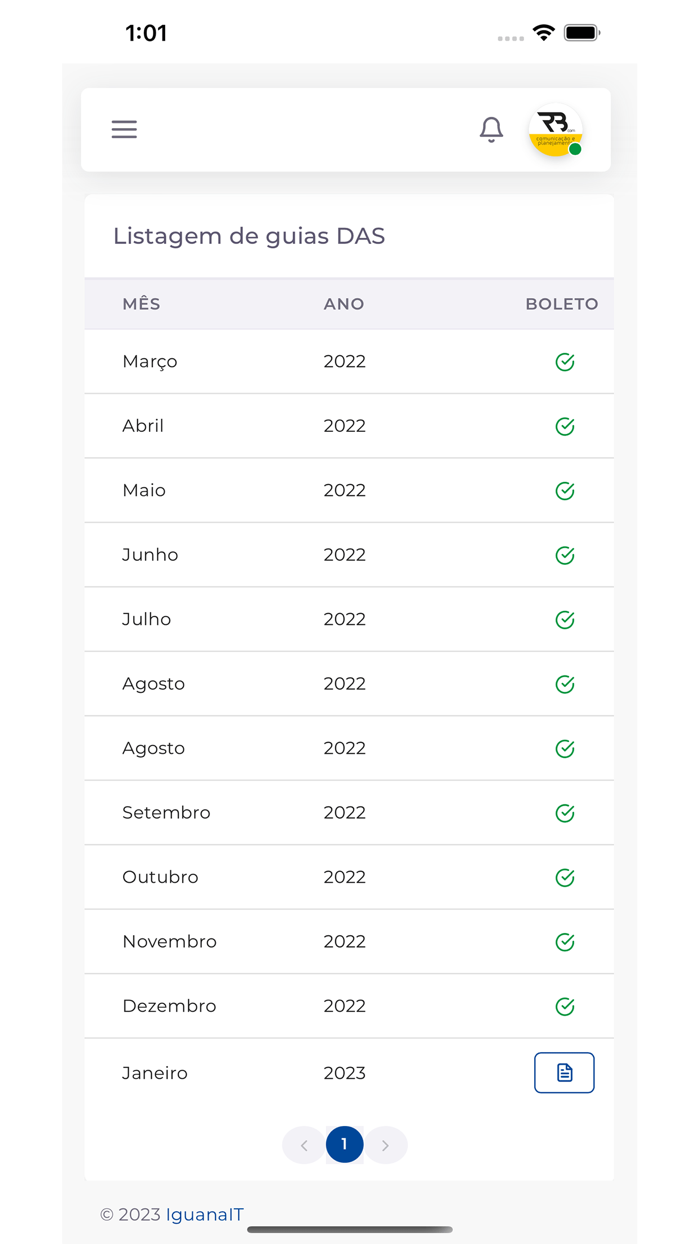
Task: Open the hamburger navigation menu
Action: click(124, 130)
